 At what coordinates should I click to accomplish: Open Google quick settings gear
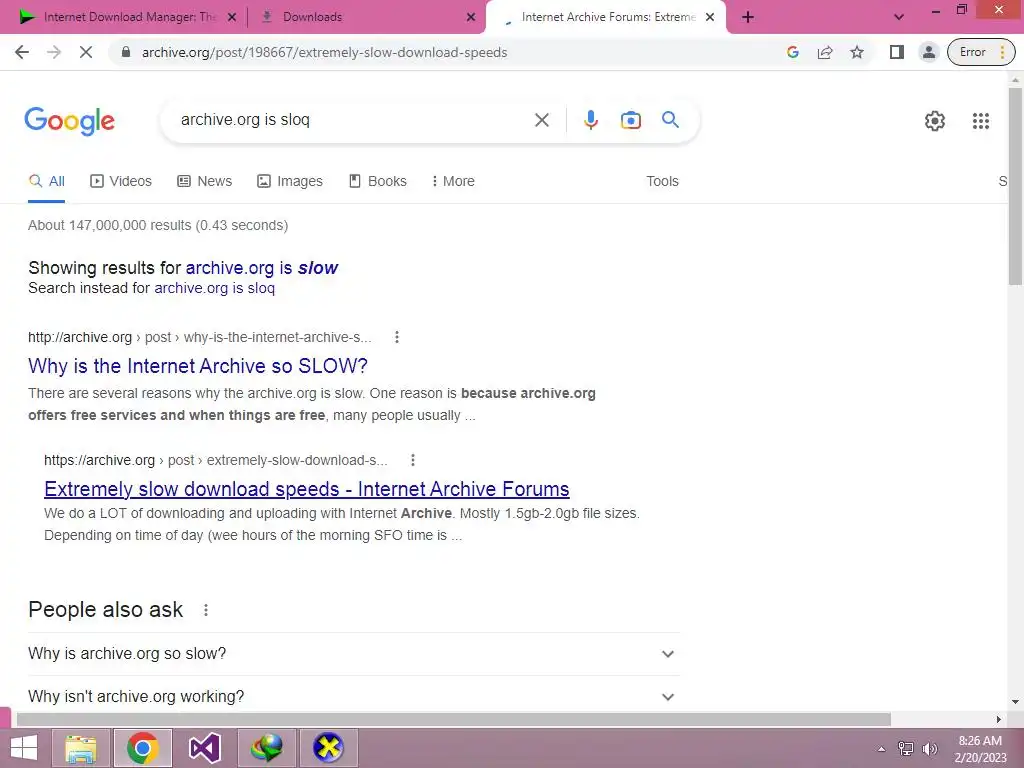(x=935, y=121)
